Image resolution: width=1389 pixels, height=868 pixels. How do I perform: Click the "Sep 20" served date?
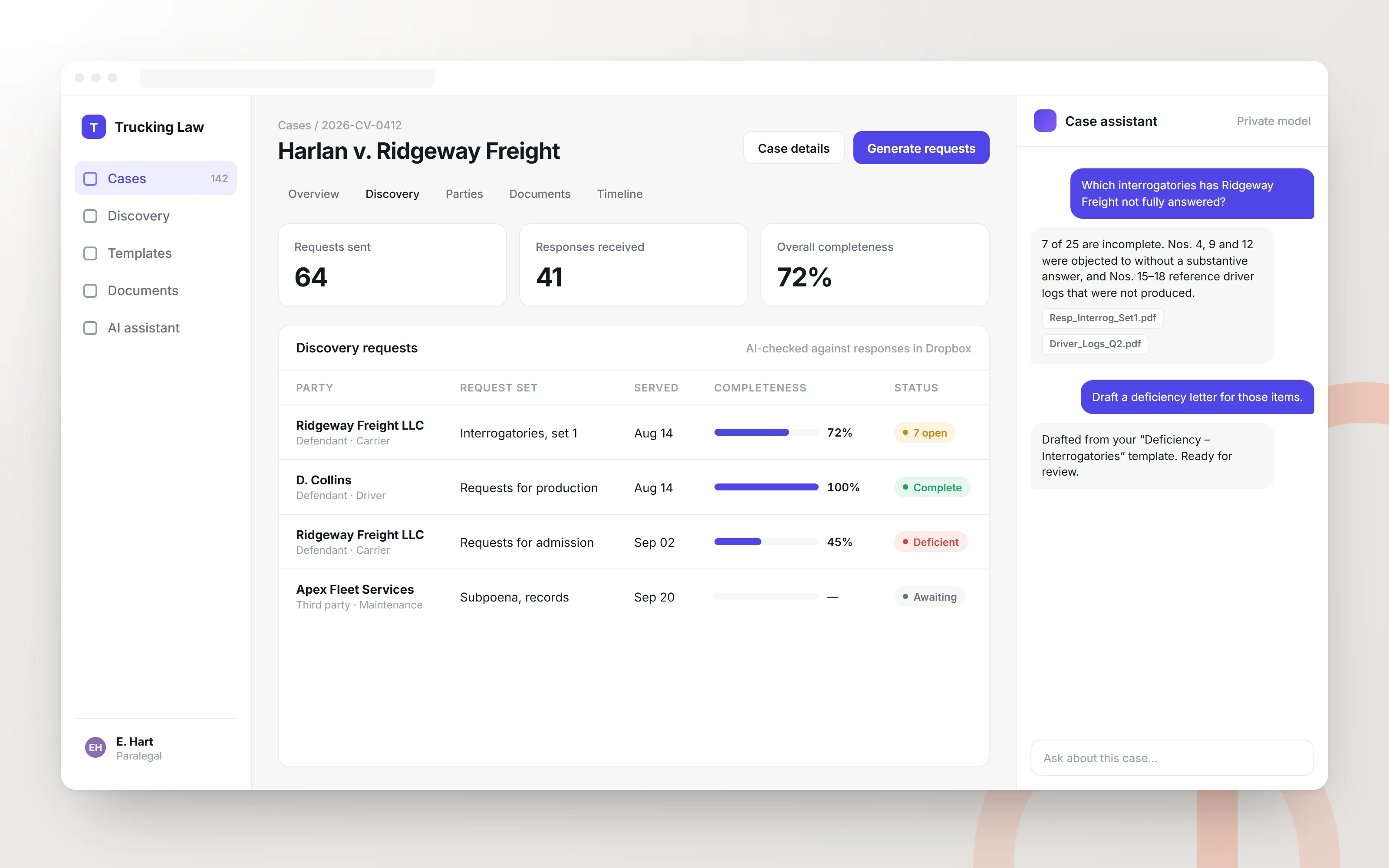click(x=654, y=597)
